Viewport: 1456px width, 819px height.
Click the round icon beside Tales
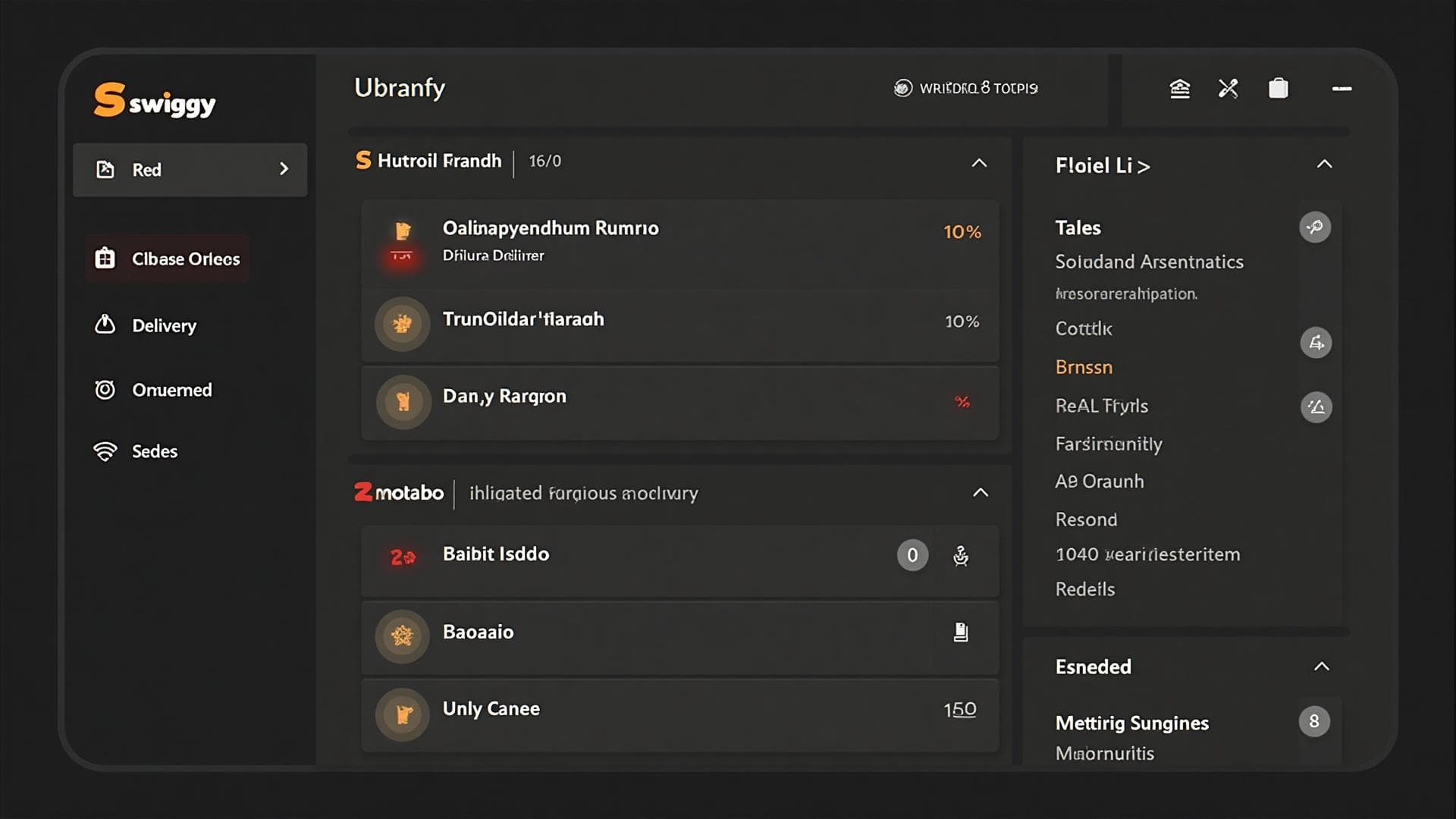pyautogui.click(x=1315, y=227)
